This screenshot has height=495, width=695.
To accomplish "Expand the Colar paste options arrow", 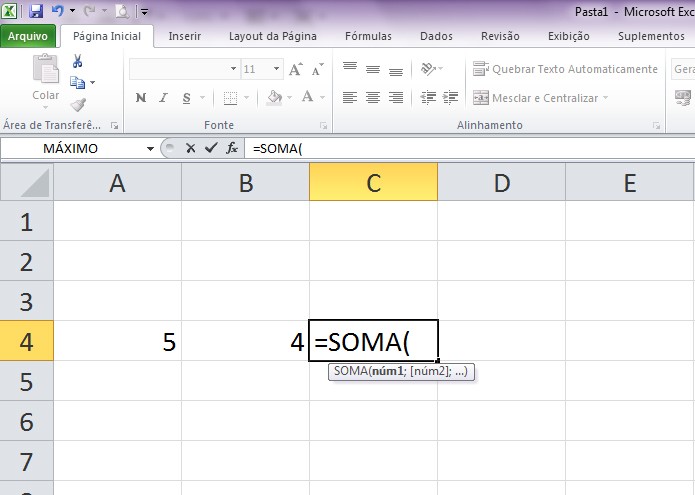I will [45, 107].
